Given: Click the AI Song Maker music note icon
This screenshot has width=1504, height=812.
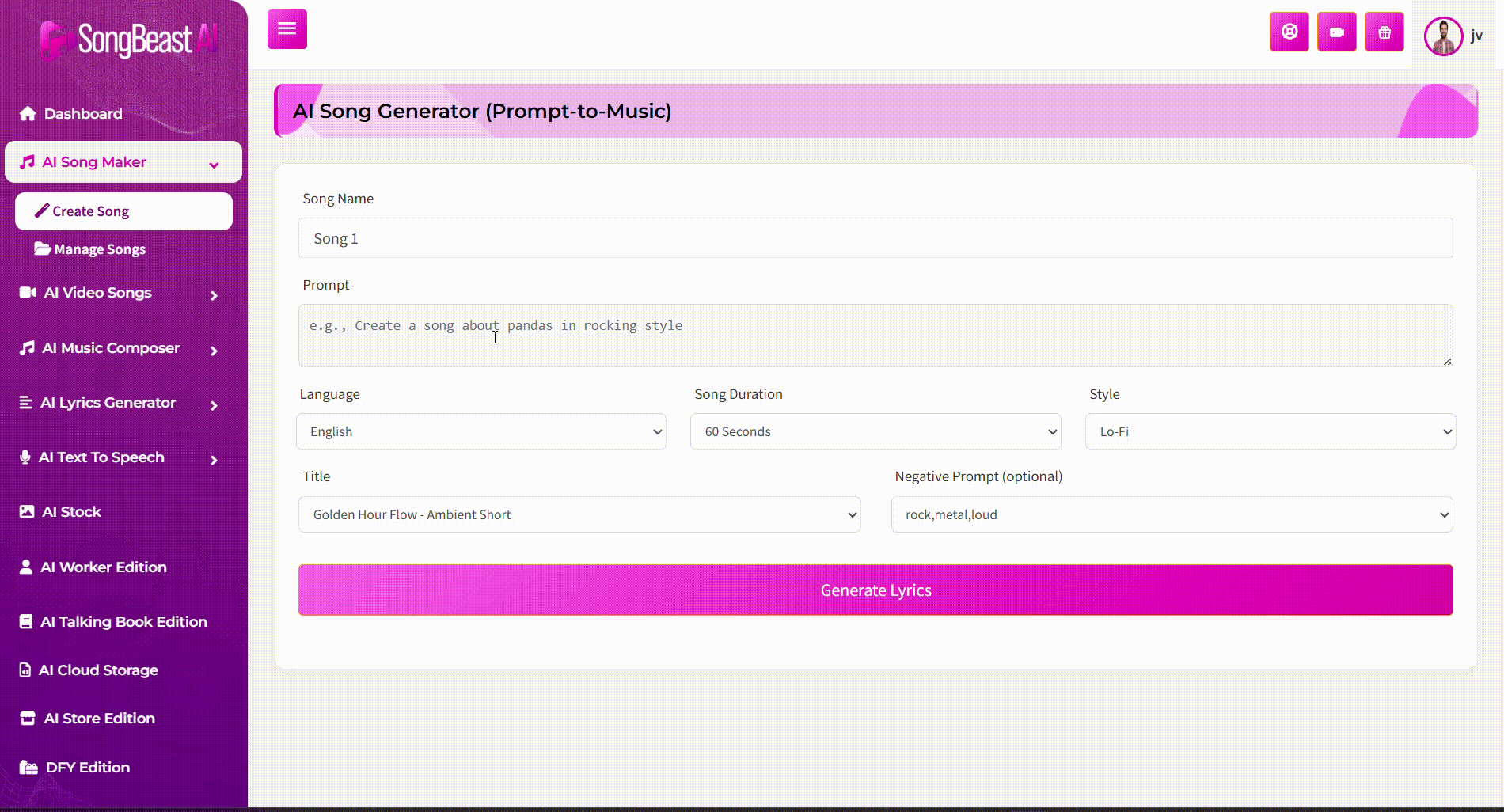Looking at the screenshot, I should pos(27,161).
